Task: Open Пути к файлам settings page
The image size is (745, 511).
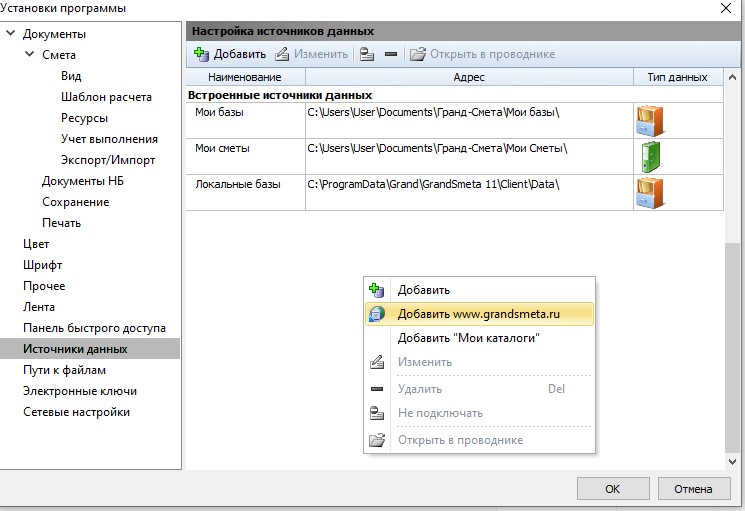Action: tap(66, 370)
